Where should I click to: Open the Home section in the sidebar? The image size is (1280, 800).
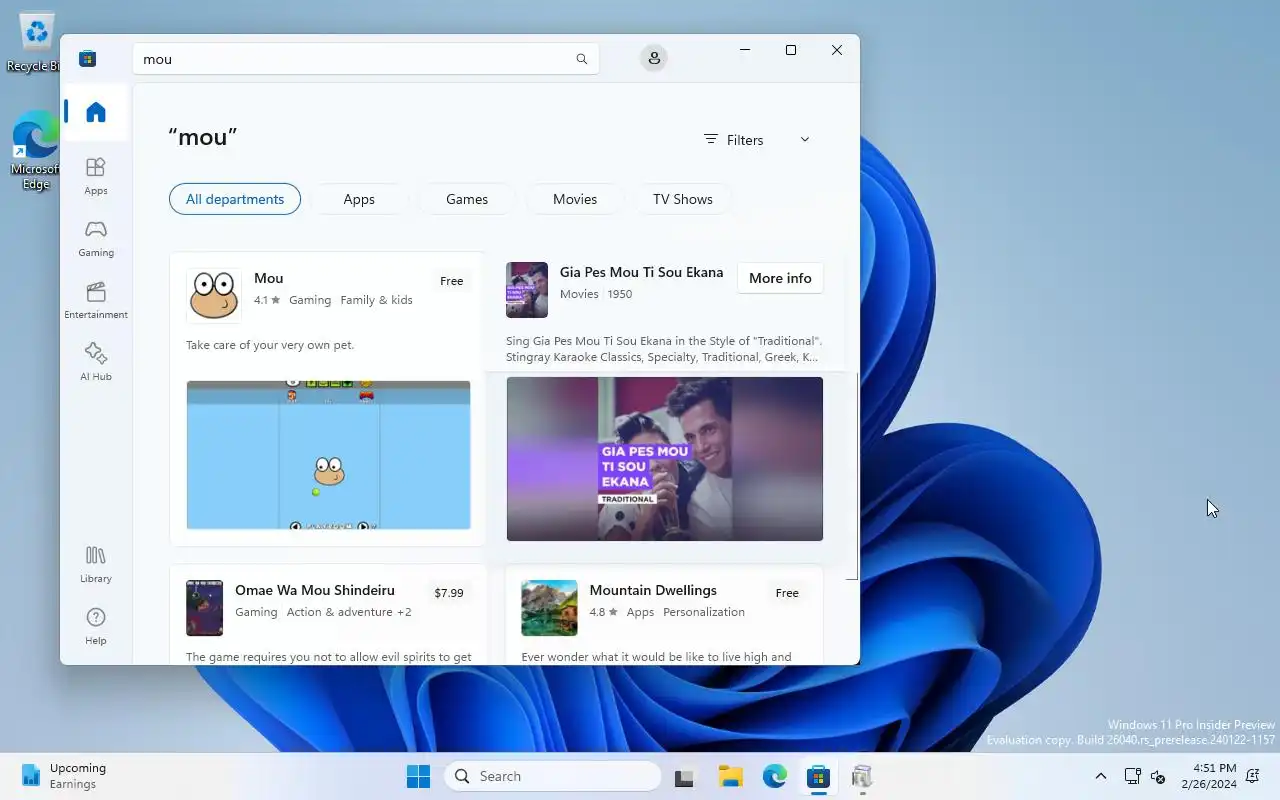pyautogui.click(x=96, y=112)
